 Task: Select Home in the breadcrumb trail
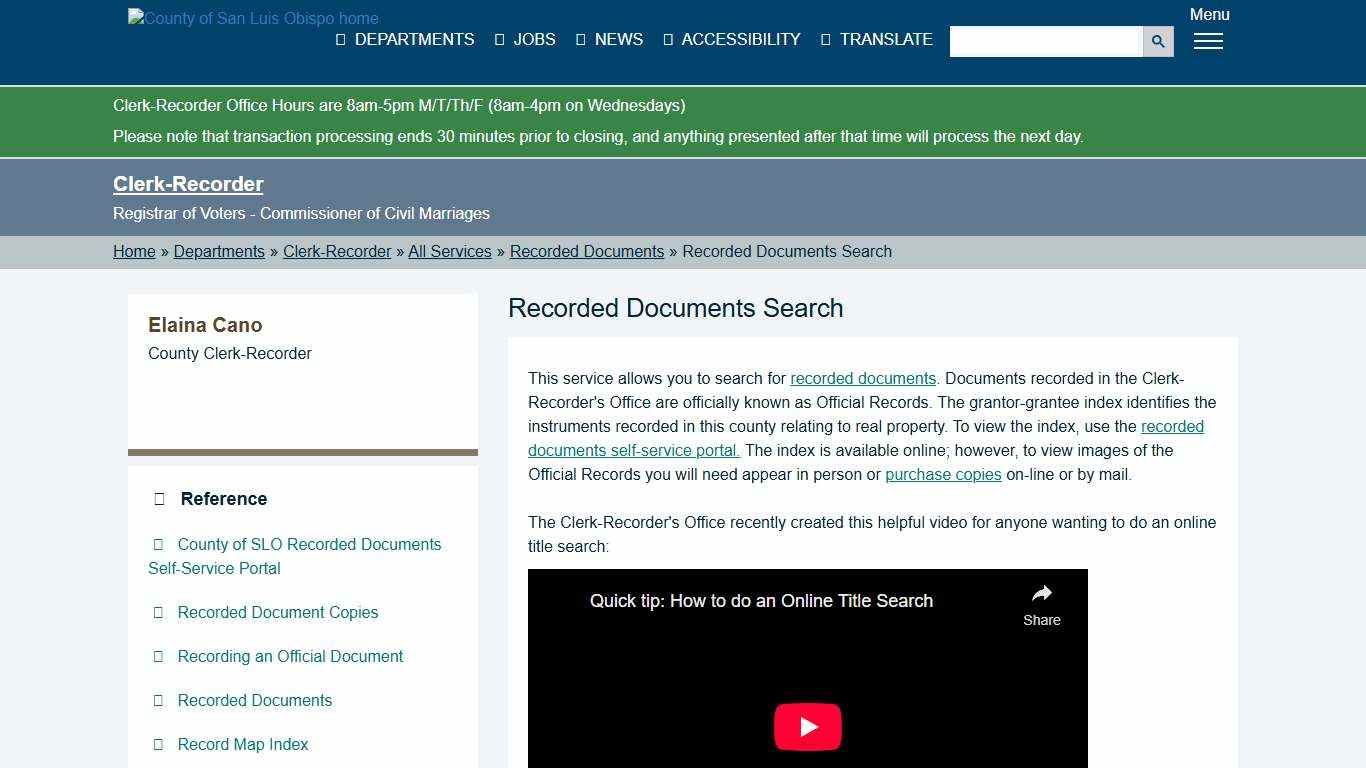[134, 251]
